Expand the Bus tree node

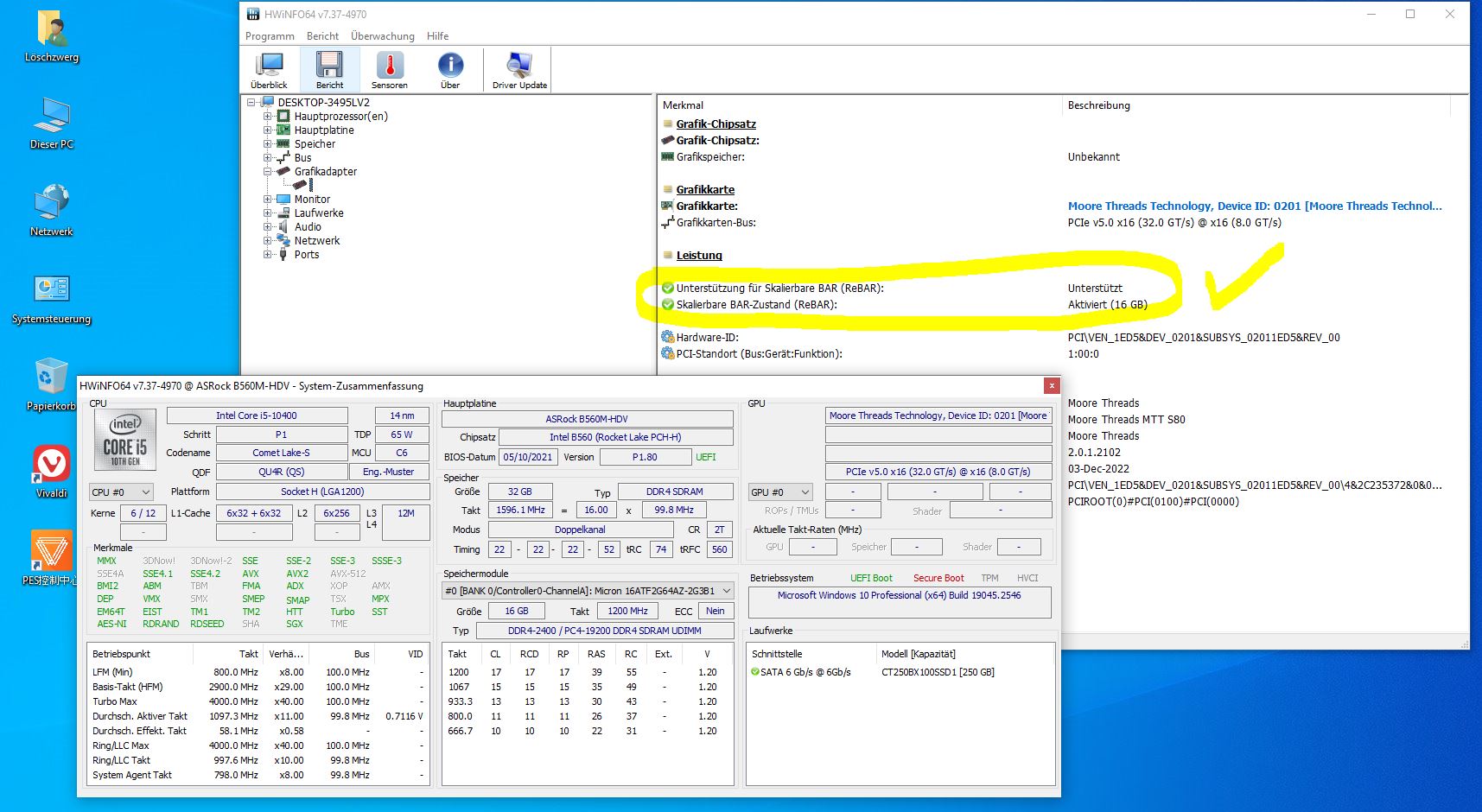click(x=268, y=158)
